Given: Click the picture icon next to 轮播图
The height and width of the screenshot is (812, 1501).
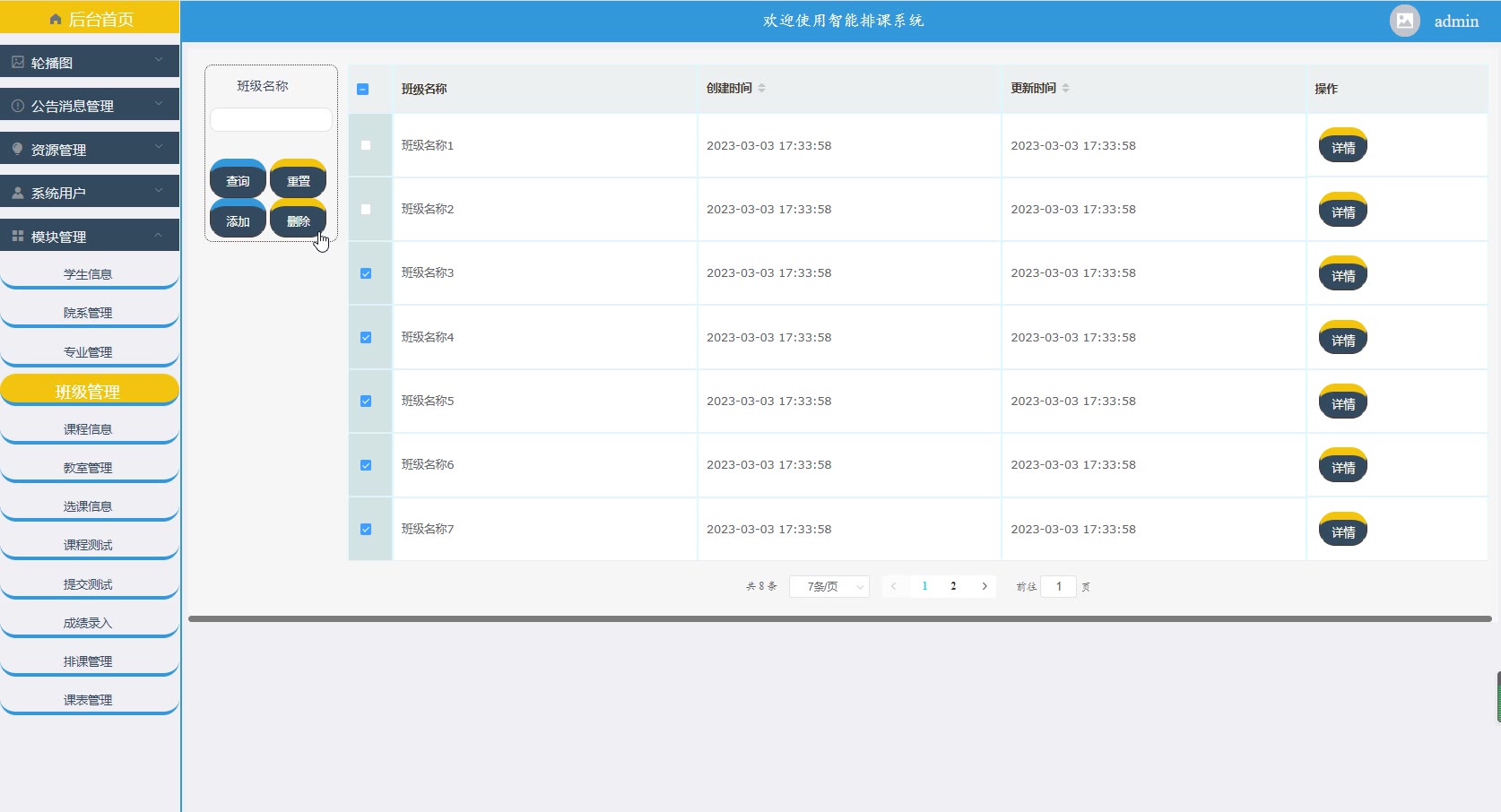Looking at the screenshot, I should [x=18, y=63].
